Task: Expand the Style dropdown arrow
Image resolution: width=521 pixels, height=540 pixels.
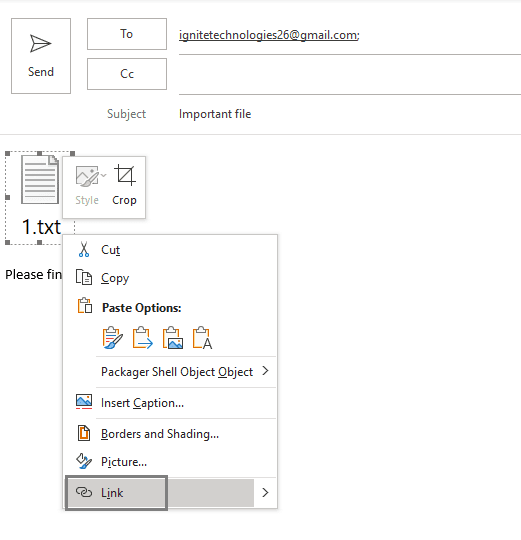Action: tap(104, 176)
